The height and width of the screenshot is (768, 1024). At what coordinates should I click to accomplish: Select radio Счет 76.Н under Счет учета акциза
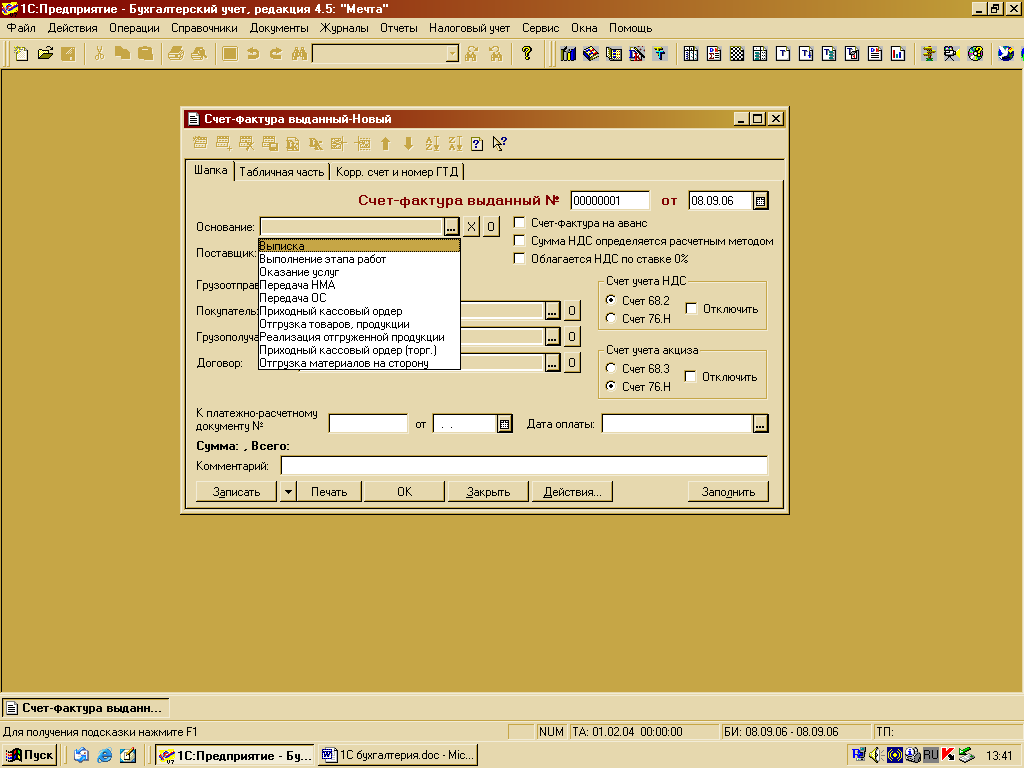click(611, 387)
